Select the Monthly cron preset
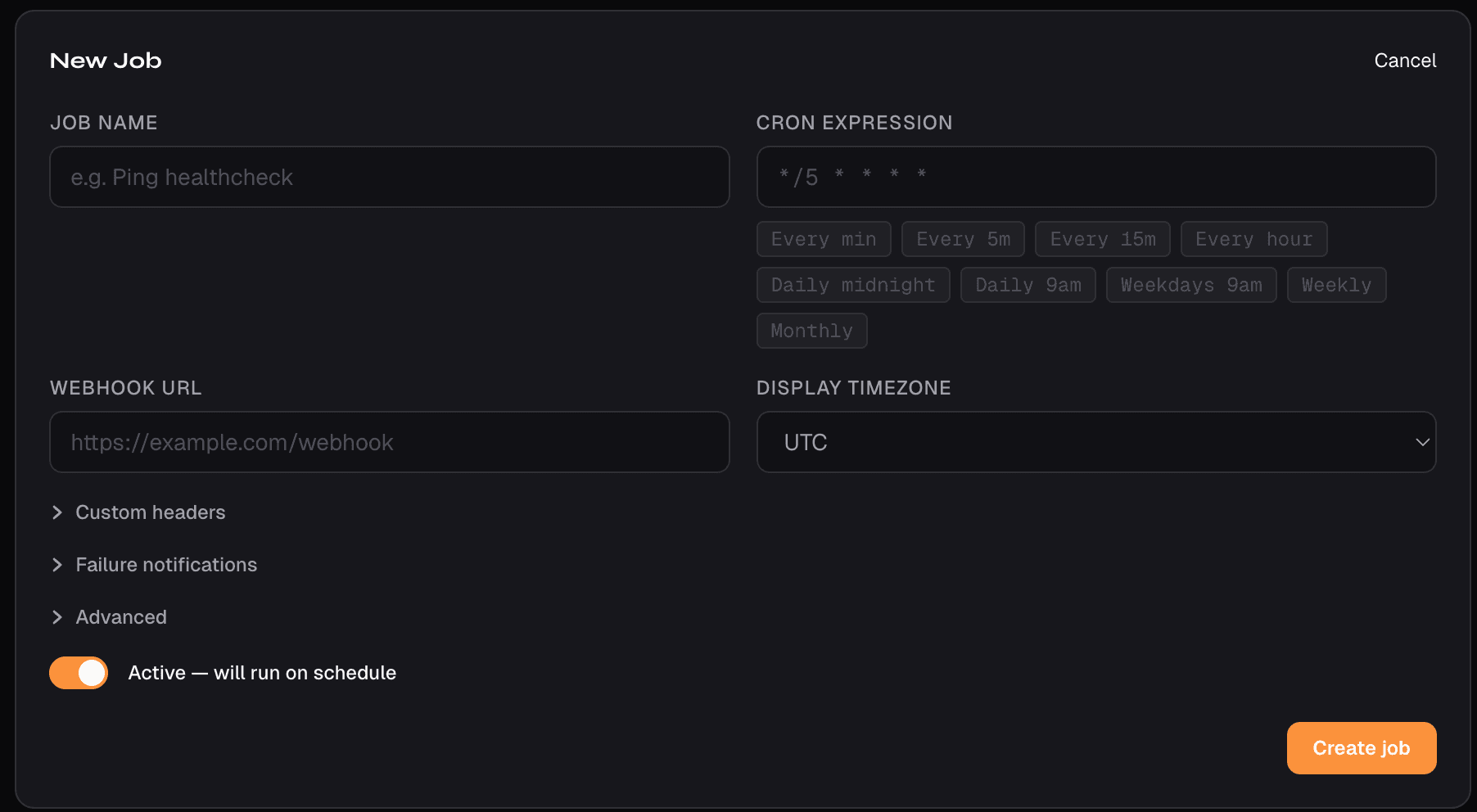1477x812 pixels. 811,331
